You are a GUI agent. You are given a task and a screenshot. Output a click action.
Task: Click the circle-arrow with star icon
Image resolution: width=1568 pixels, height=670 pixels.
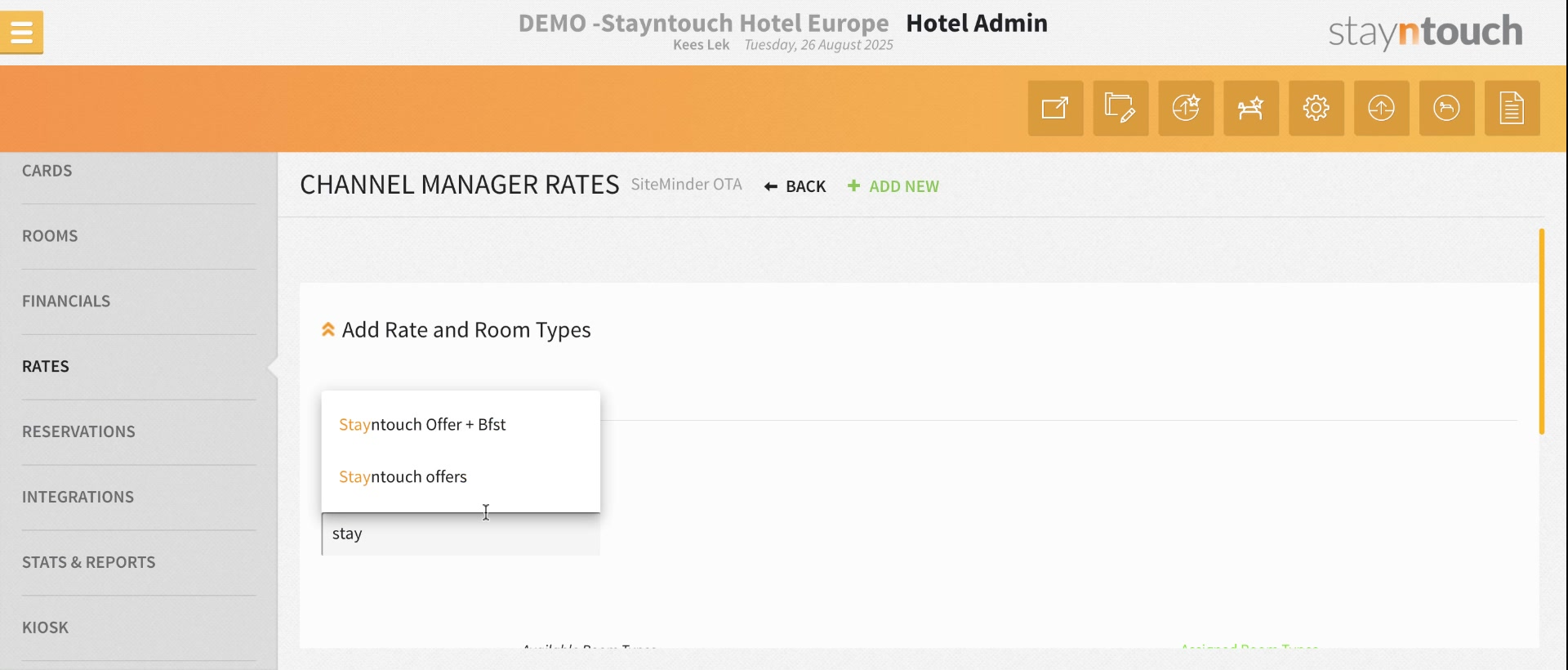tap(1186, 108)
